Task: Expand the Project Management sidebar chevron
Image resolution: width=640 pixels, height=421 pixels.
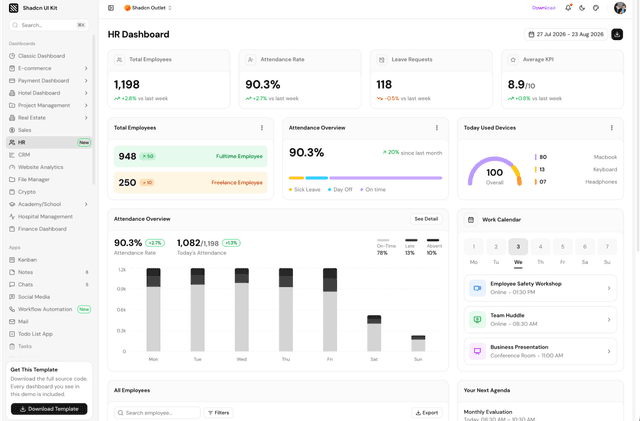Action: [x=86, y=105]
